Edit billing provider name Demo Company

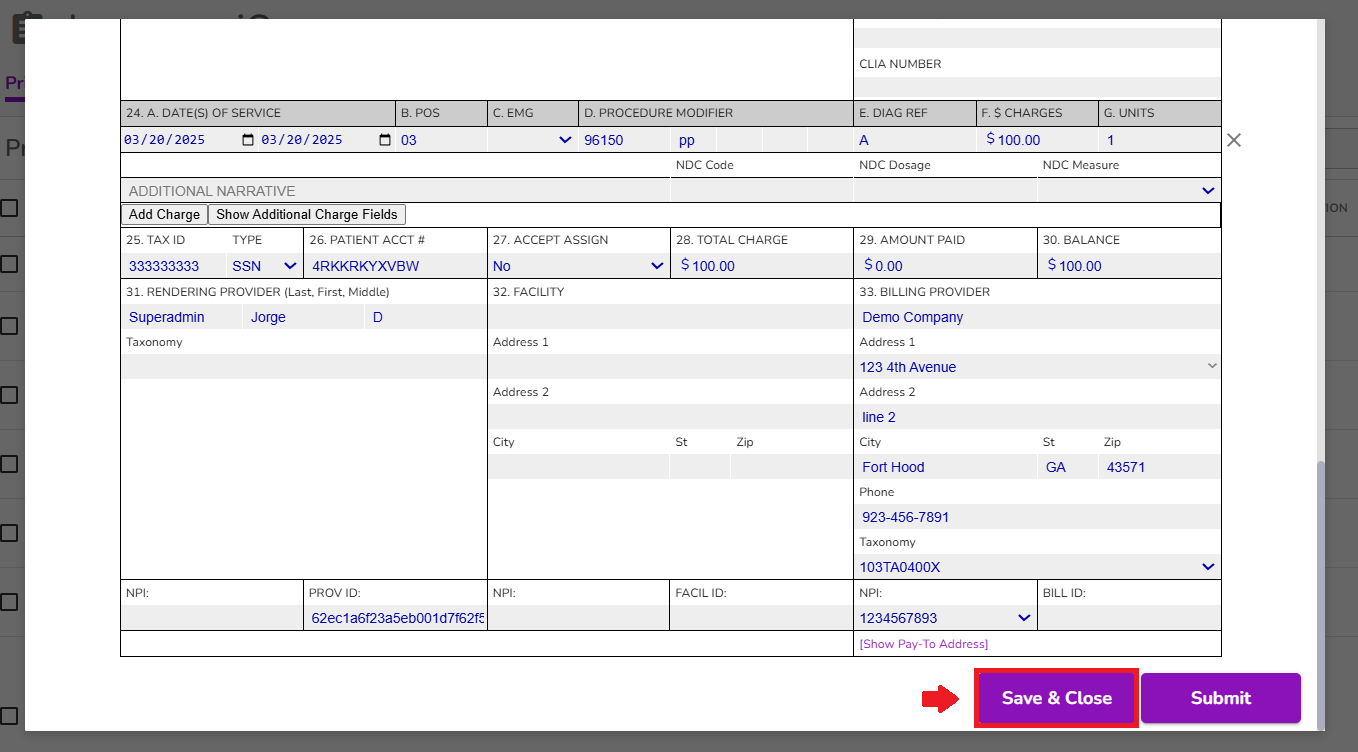point(1037,316)
